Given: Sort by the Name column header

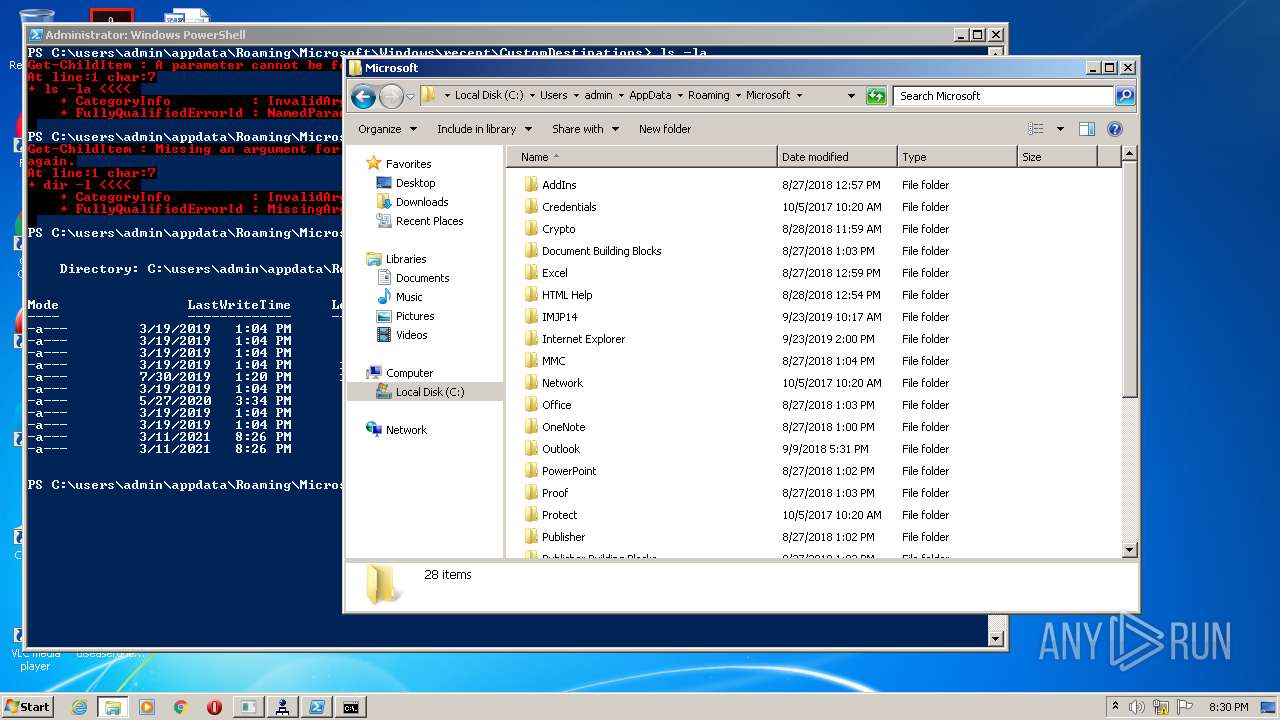Looking at the screenshot, I should point(642,157).
